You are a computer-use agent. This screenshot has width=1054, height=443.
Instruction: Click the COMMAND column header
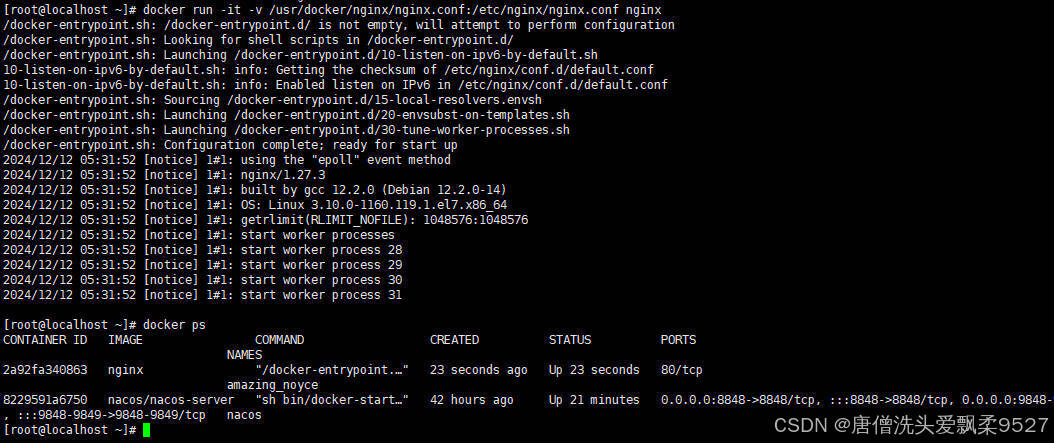pyautogui.click(x=279, y=340)
